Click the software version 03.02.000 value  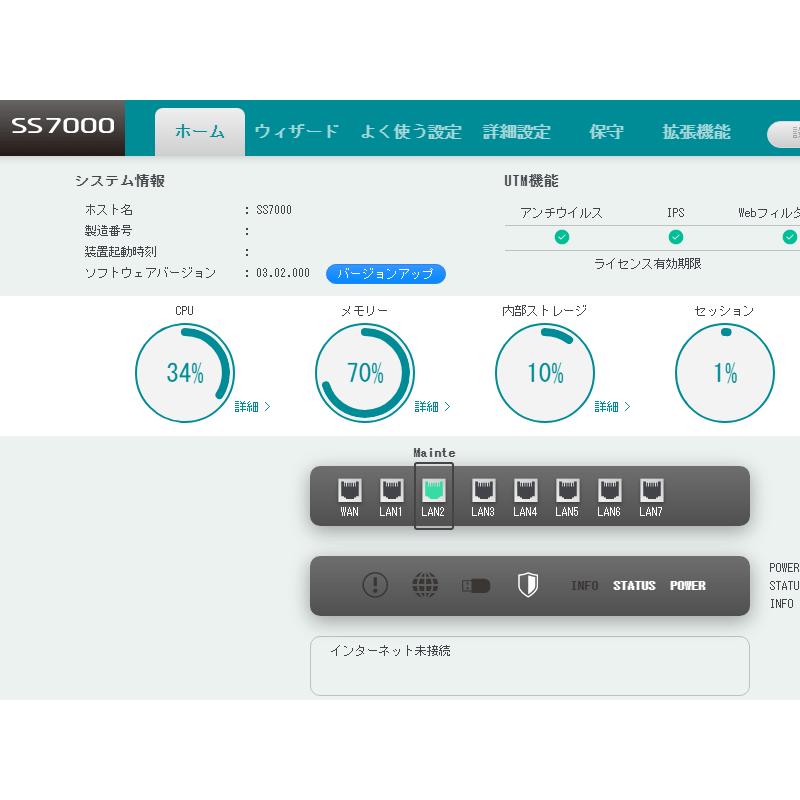(x=283, y=273)
